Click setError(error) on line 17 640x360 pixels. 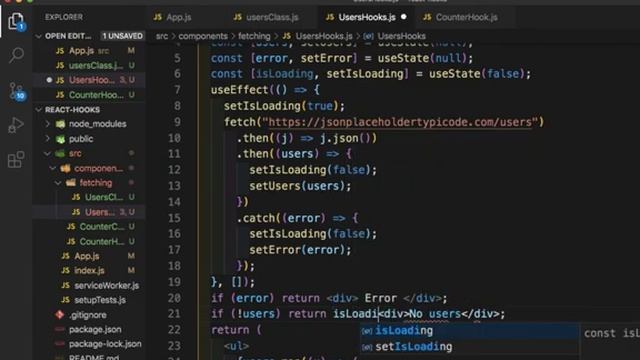coord(300,250)
